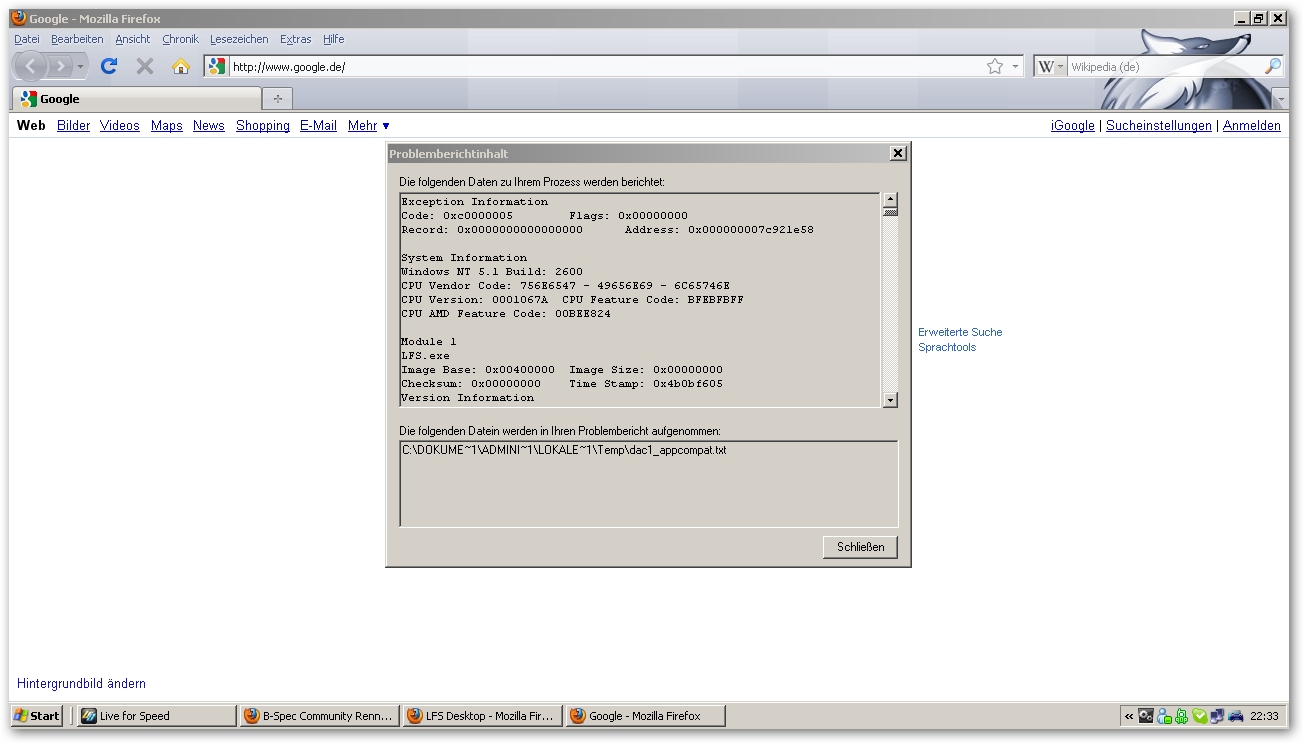The image size is (1303, 743).
Task: Expand the Mehr dropdown on Google
Action: pos(369,126)
